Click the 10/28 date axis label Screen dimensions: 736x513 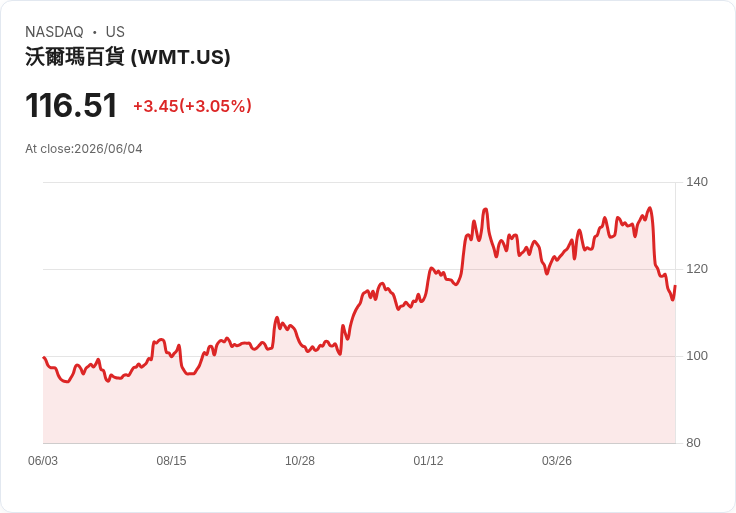300,461
